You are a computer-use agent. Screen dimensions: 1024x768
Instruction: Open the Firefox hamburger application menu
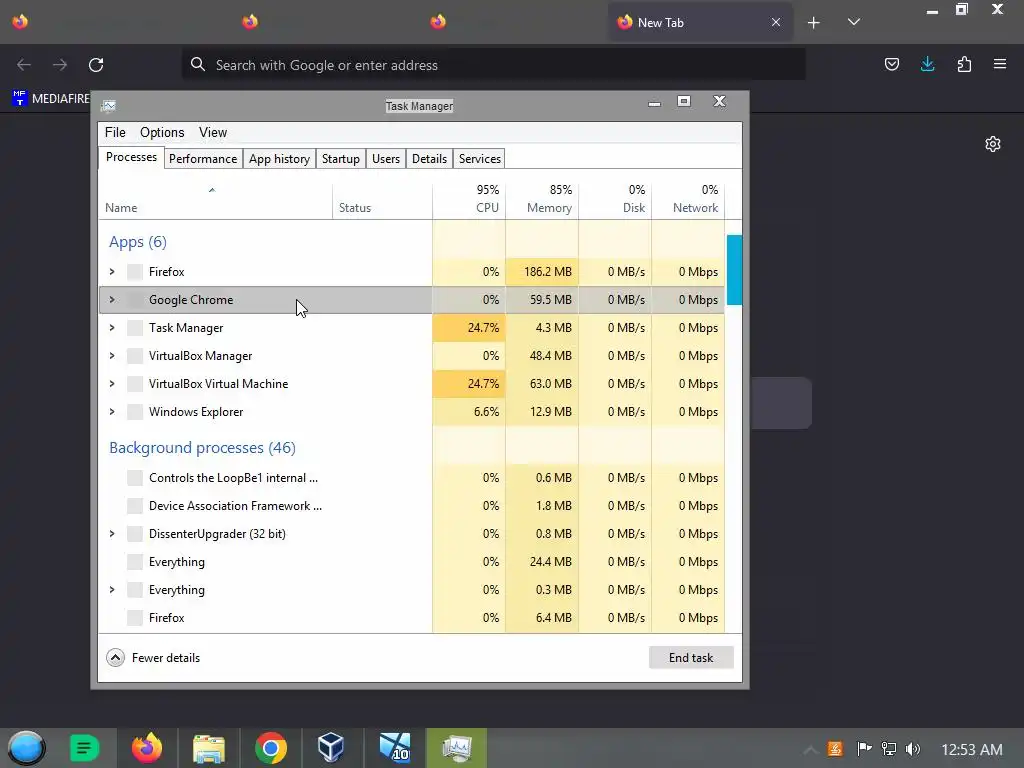coord(1000,64)
